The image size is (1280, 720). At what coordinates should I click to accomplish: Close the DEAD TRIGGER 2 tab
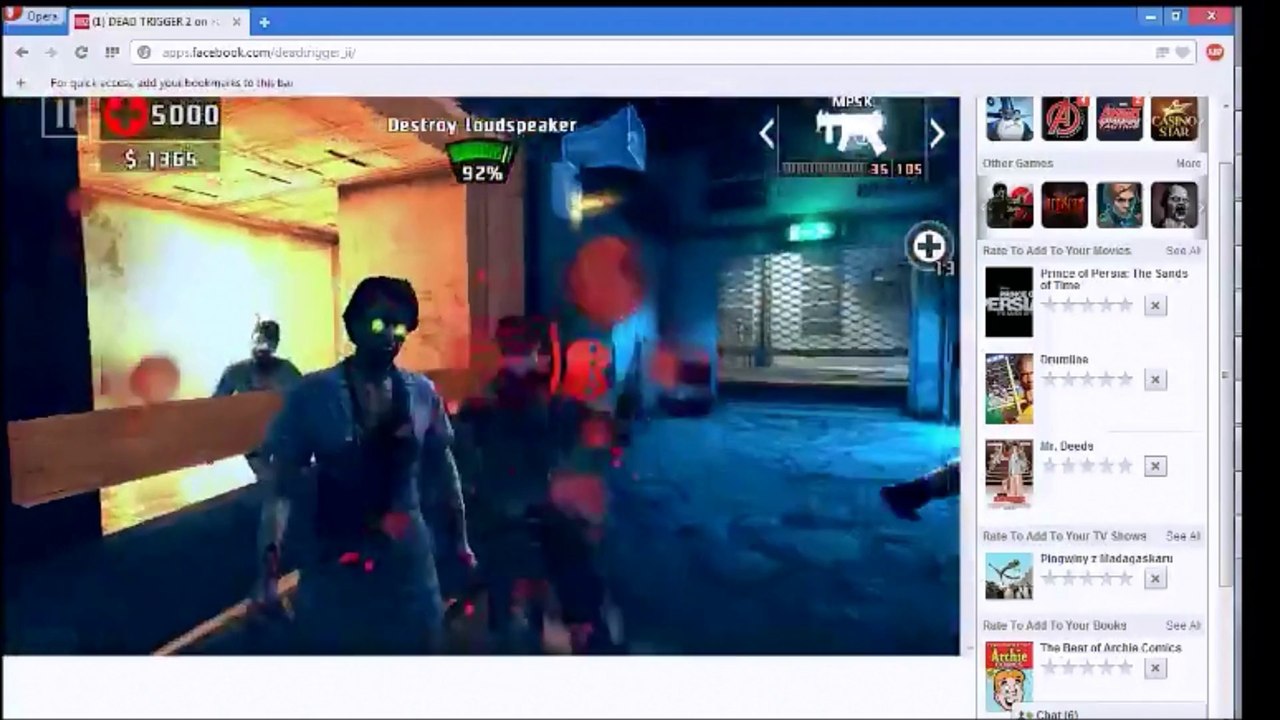tap(237, 22)
